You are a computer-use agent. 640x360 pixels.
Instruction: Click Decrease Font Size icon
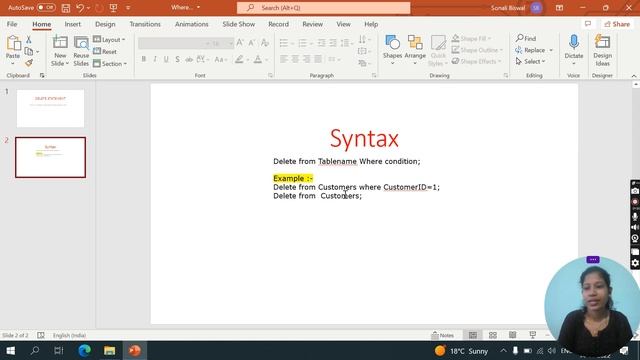tap(252, 42)
